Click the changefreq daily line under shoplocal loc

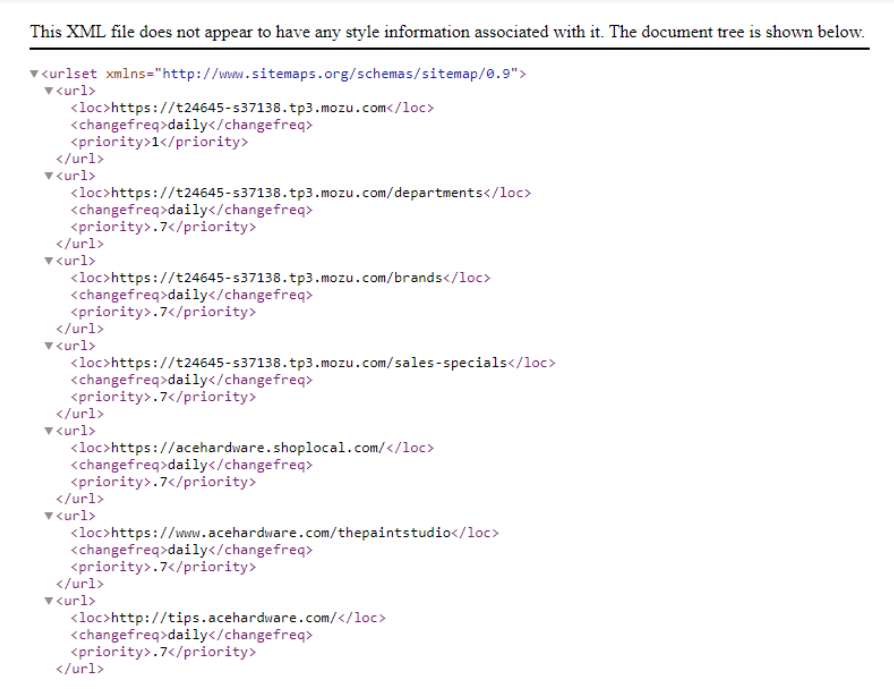pyautogui.click(x=192, y=465)
